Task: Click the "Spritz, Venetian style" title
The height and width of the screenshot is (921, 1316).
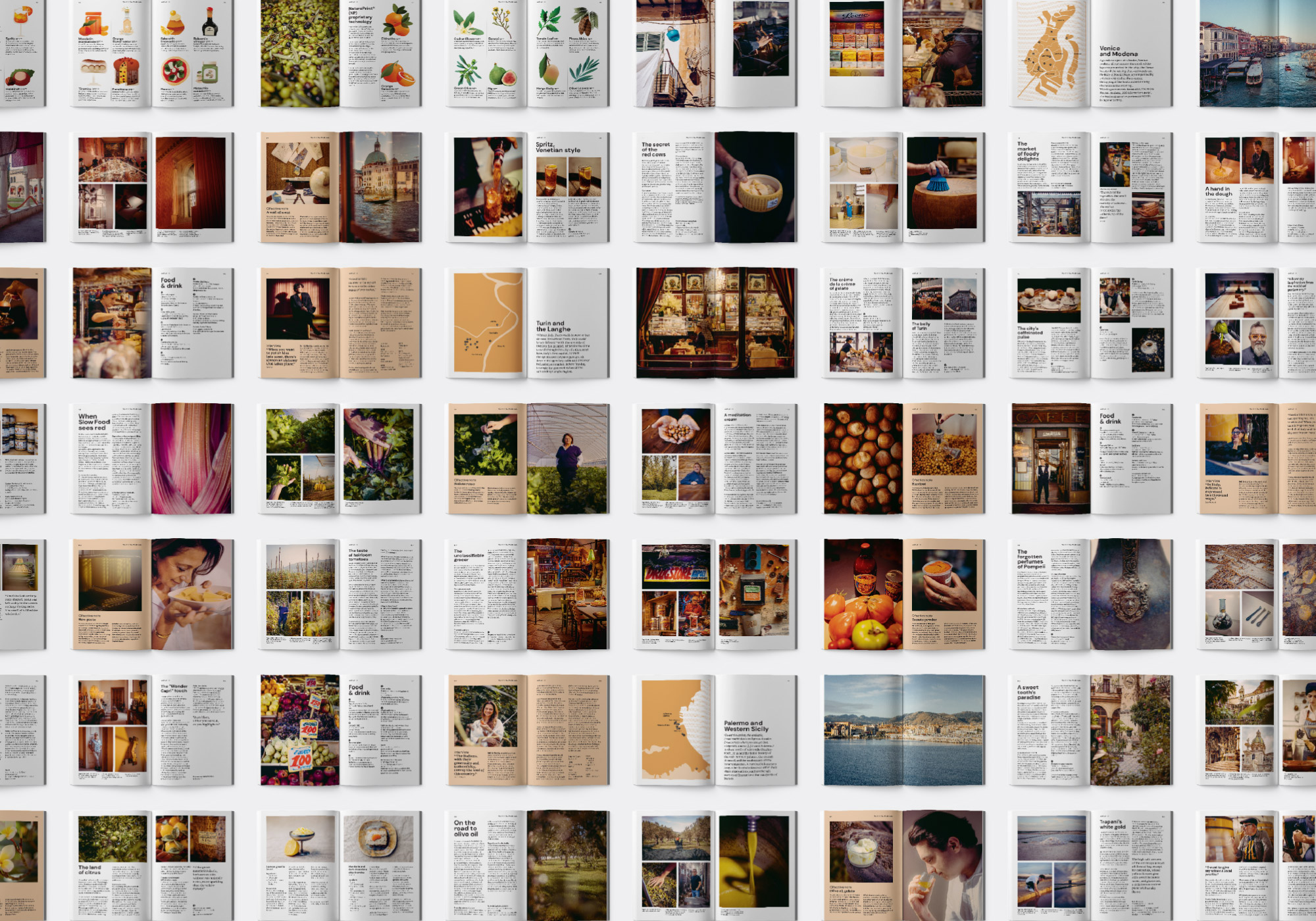Action: tap(557, 147)
